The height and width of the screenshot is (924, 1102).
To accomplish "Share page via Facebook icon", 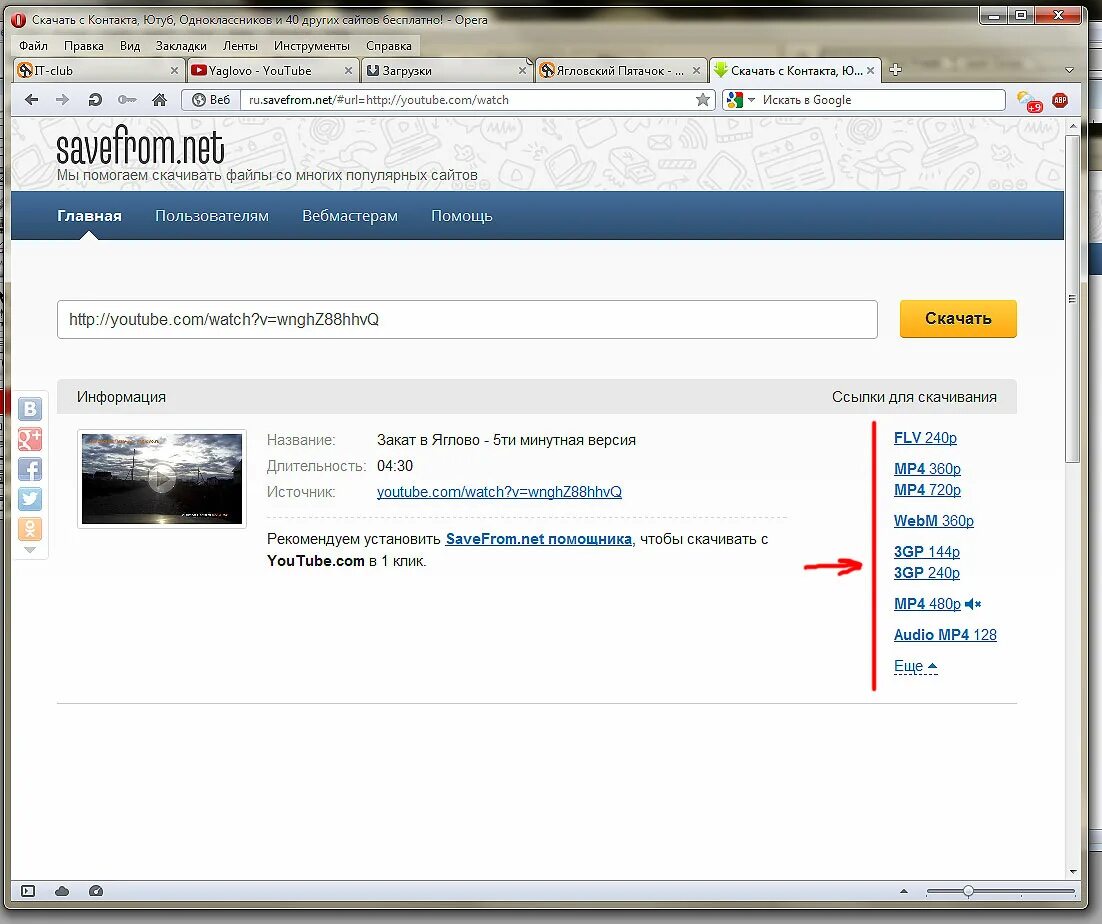I will click(30, 469).
